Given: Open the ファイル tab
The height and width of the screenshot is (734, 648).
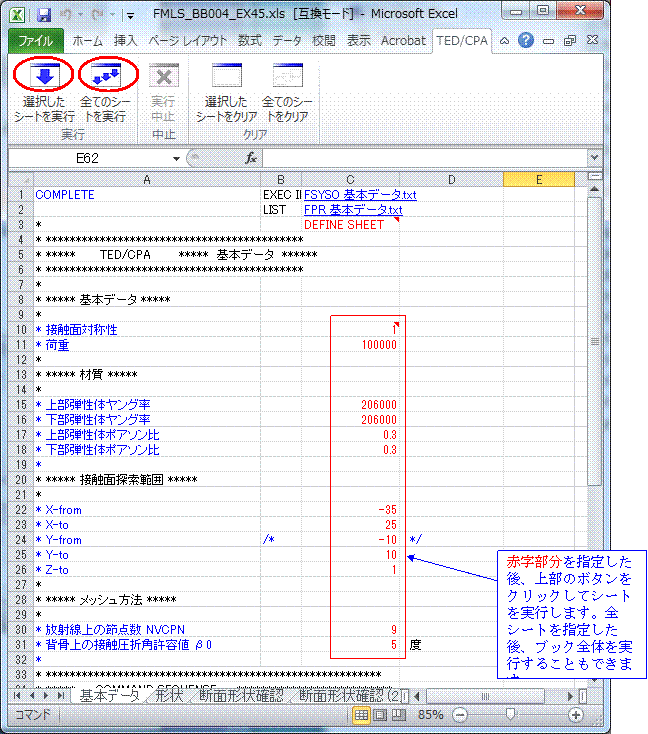Looking at the screenshot, I should pyautogui.click(x=36, y=41).
